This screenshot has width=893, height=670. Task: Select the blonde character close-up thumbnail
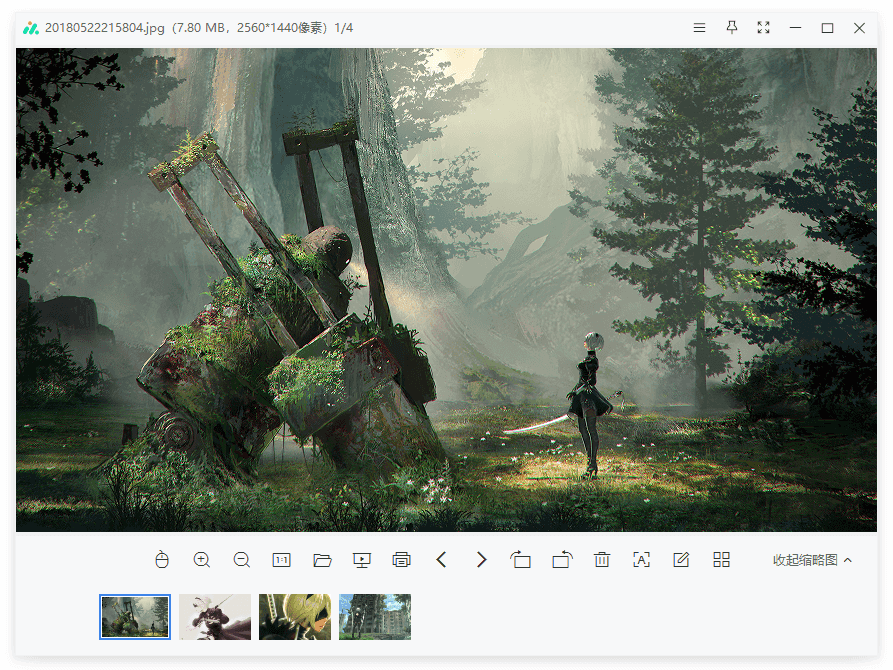pos(295,617)
